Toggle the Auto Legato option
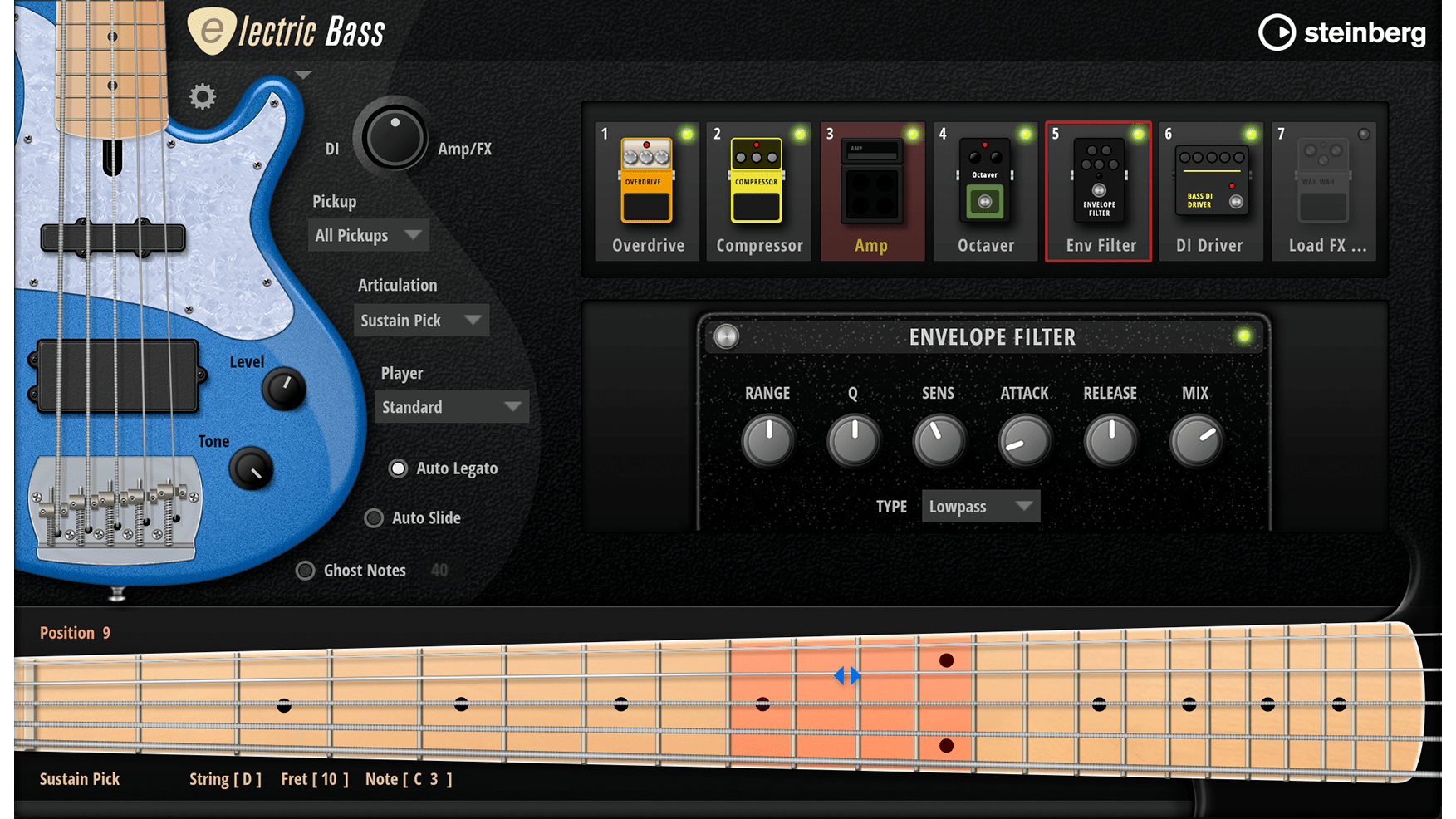Image resolution: width=1456 pixels, height=819 pixels. coord(399,468)
